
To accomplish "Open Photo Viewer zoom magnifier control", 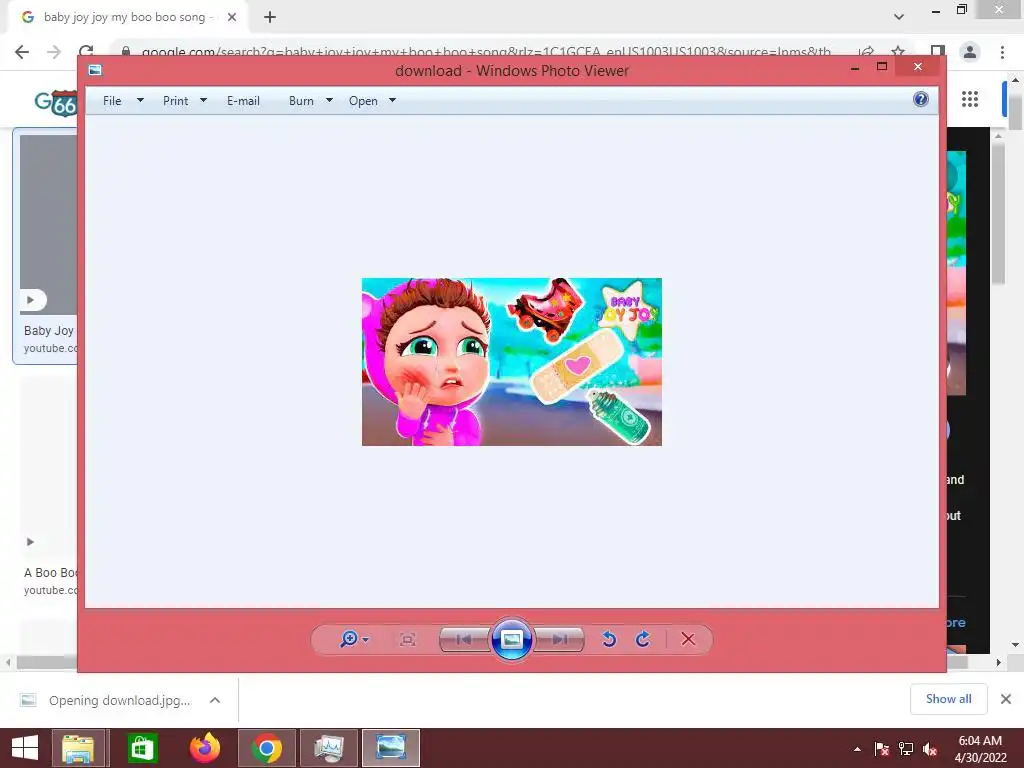I will (x=349, y=639).
